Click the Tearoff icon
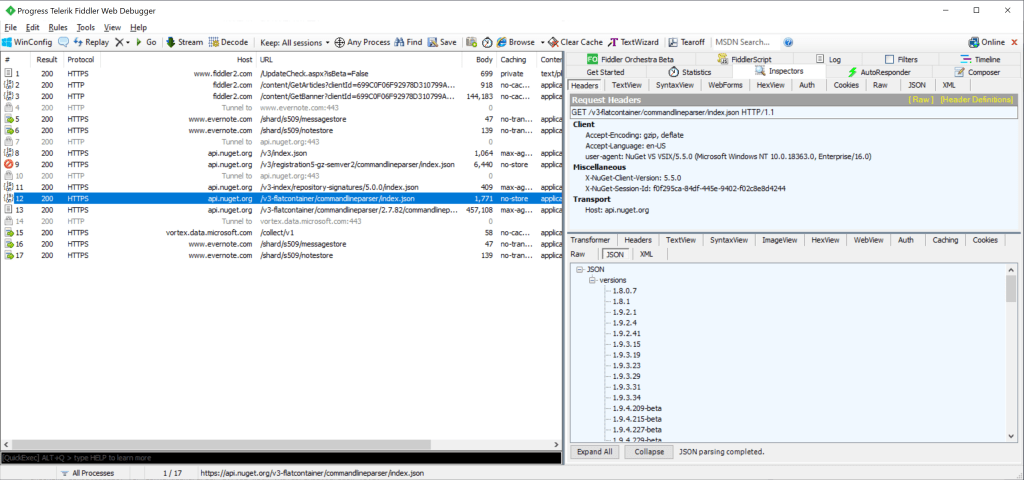Screen dimensions: 1024x480 [675, 42]
